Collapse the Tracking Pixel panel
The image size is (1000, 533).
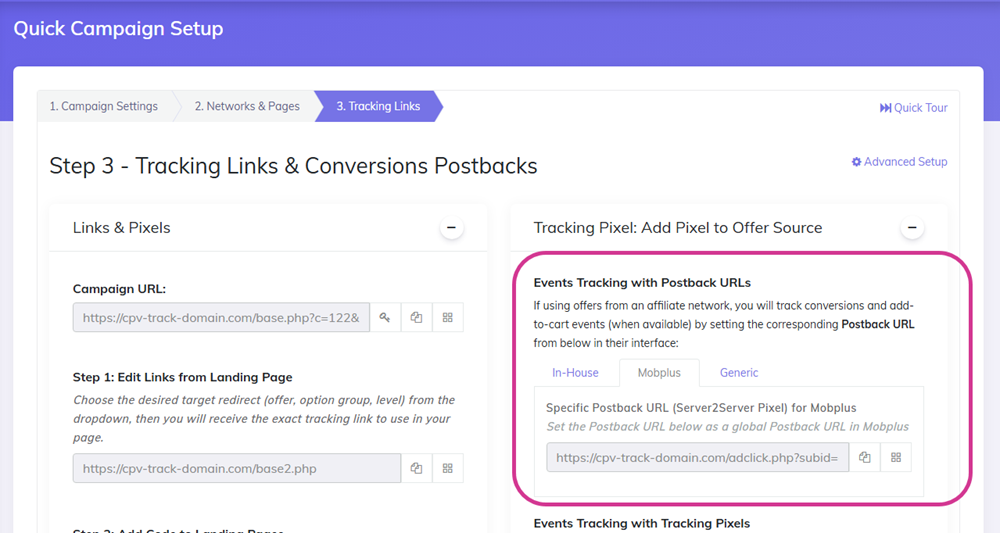click(x=913, y=228)
